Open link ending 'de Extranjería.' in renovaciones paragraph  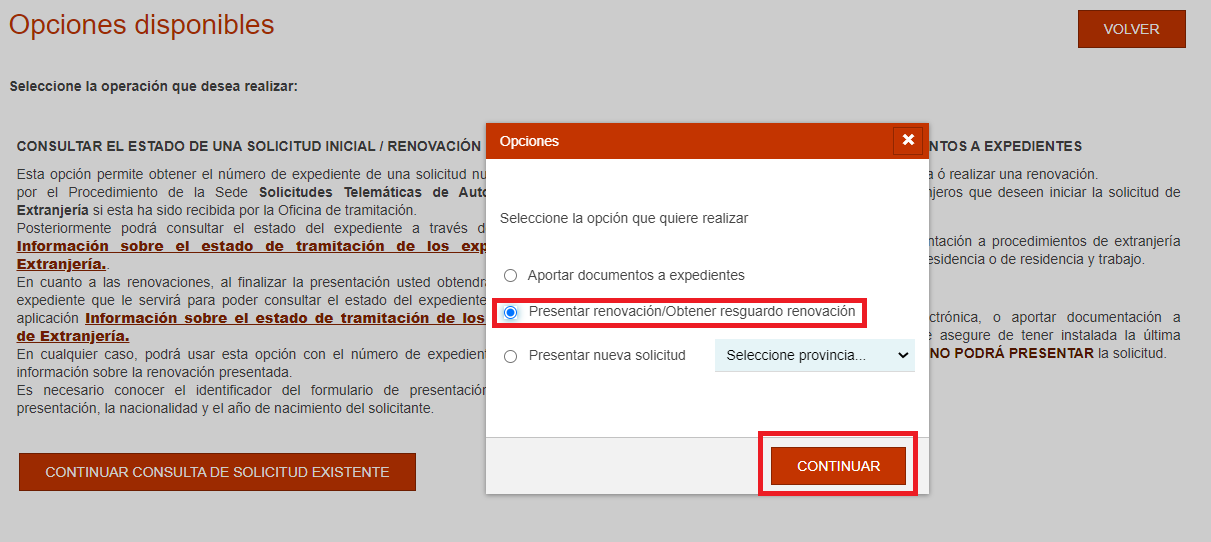(73, 336)
